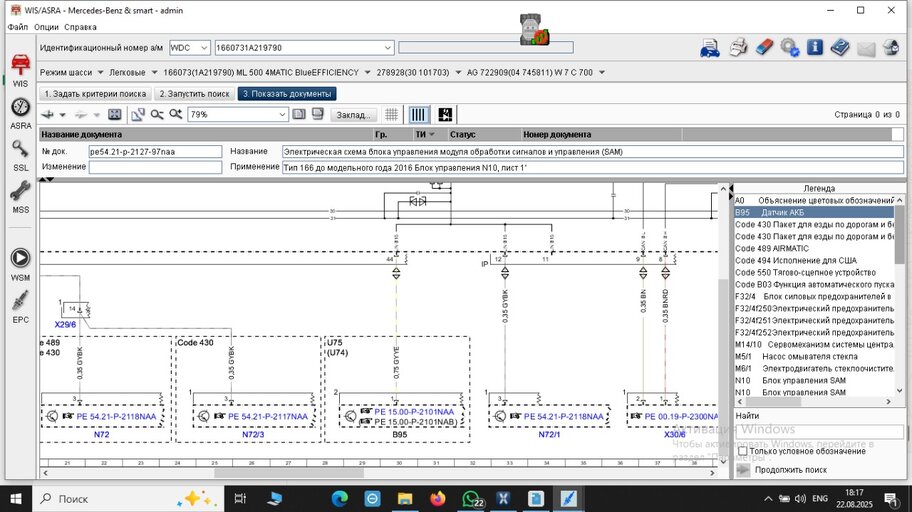The width and height of the screenshot is (912, 512).
Task: Go to step '2. Запустить поиск'
Action: 195,94
